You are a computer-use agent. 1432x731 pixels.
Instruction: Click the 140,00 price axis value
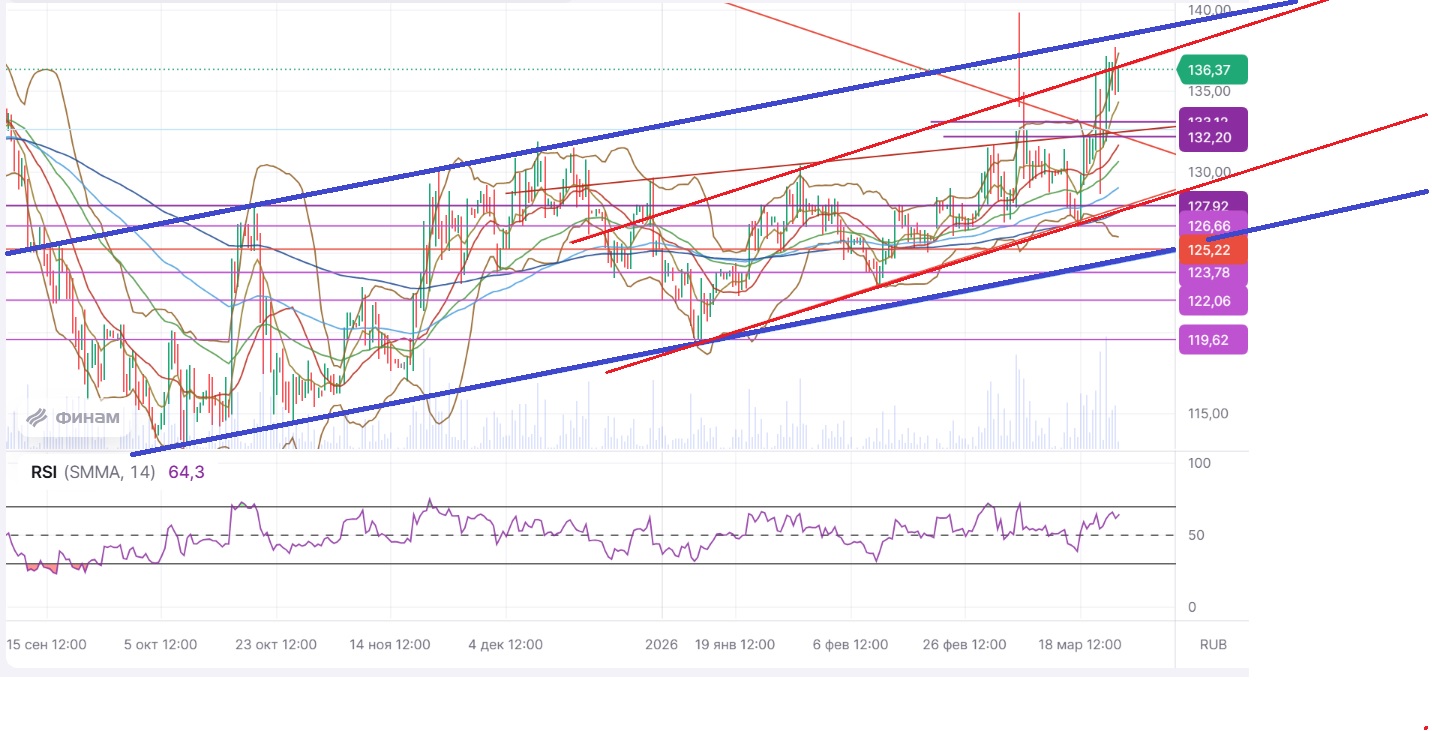tap(1209, 11)
